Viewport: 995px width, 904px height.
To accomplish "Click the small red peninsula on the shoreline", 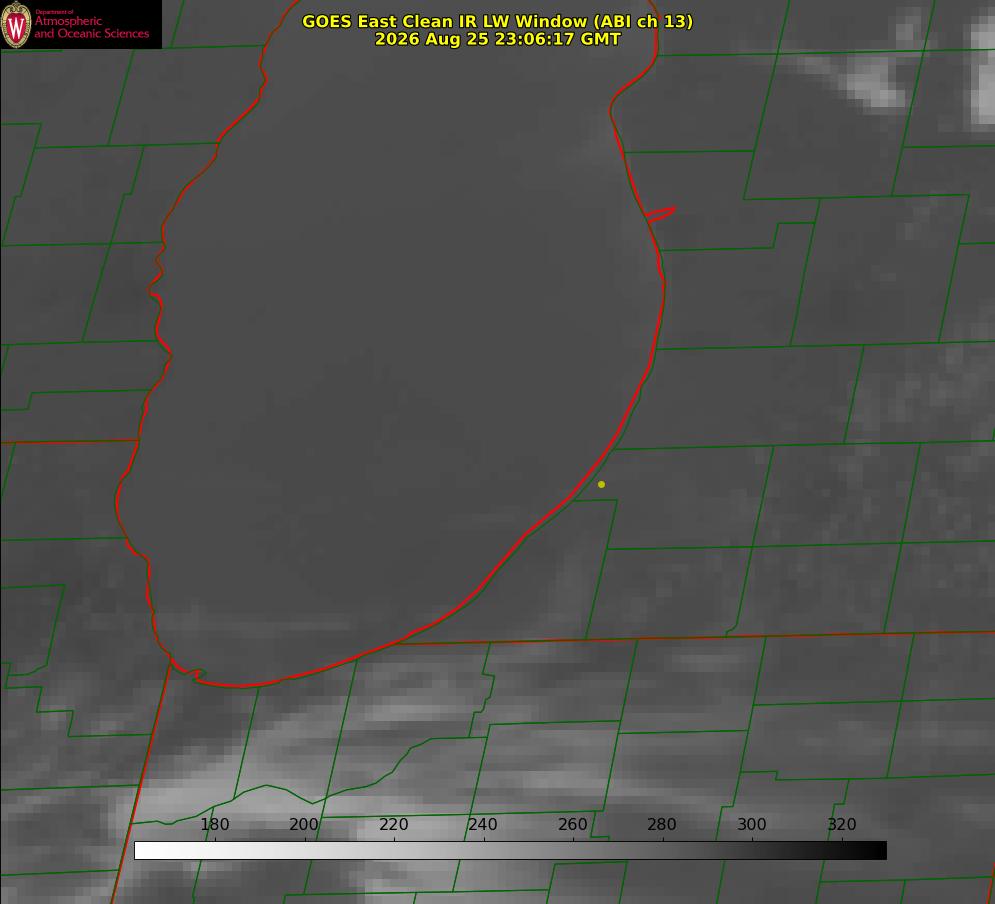I will [x=661, y=214].
